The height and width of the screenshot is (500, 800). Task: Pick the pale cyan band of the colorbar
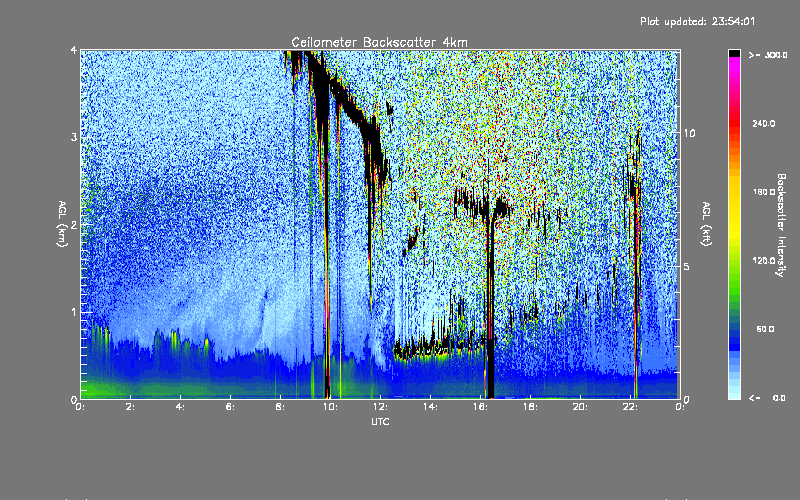tap(734, 390)
